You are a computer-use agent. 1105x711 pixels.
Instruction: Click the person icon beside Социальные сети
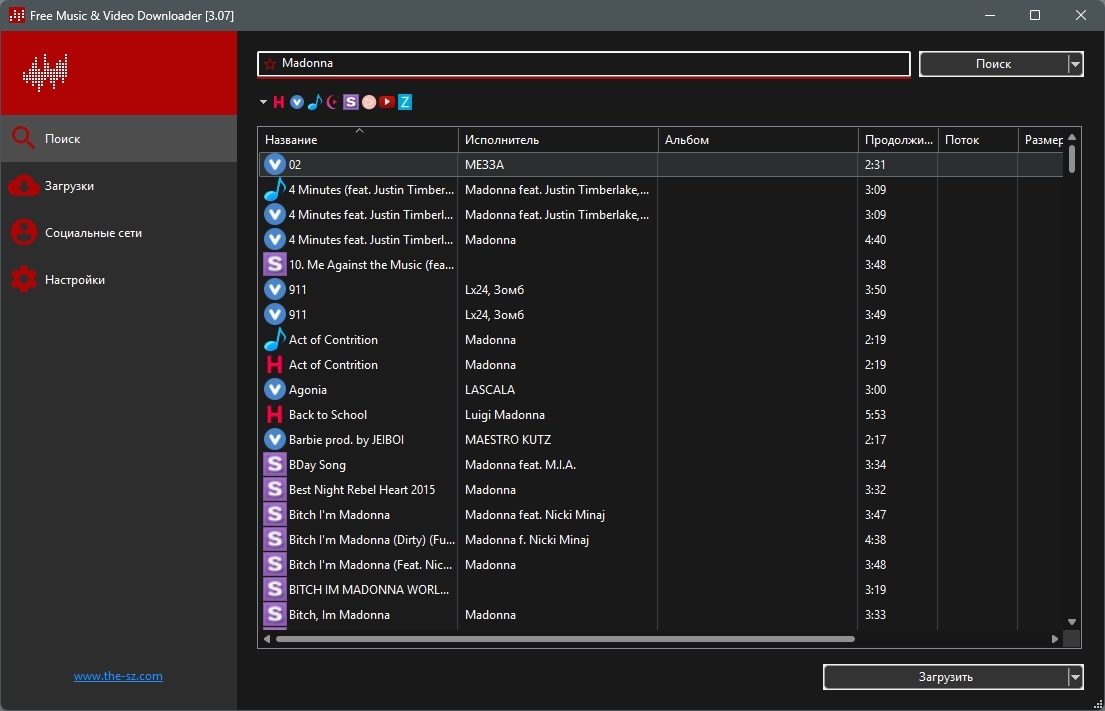point(23,232)
